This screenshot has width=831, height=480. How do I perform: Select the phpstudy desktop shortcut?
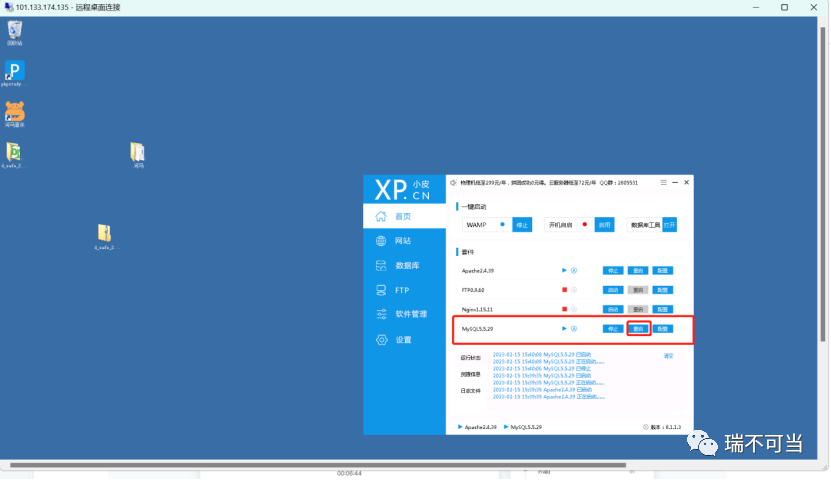(x=14, y=74)
